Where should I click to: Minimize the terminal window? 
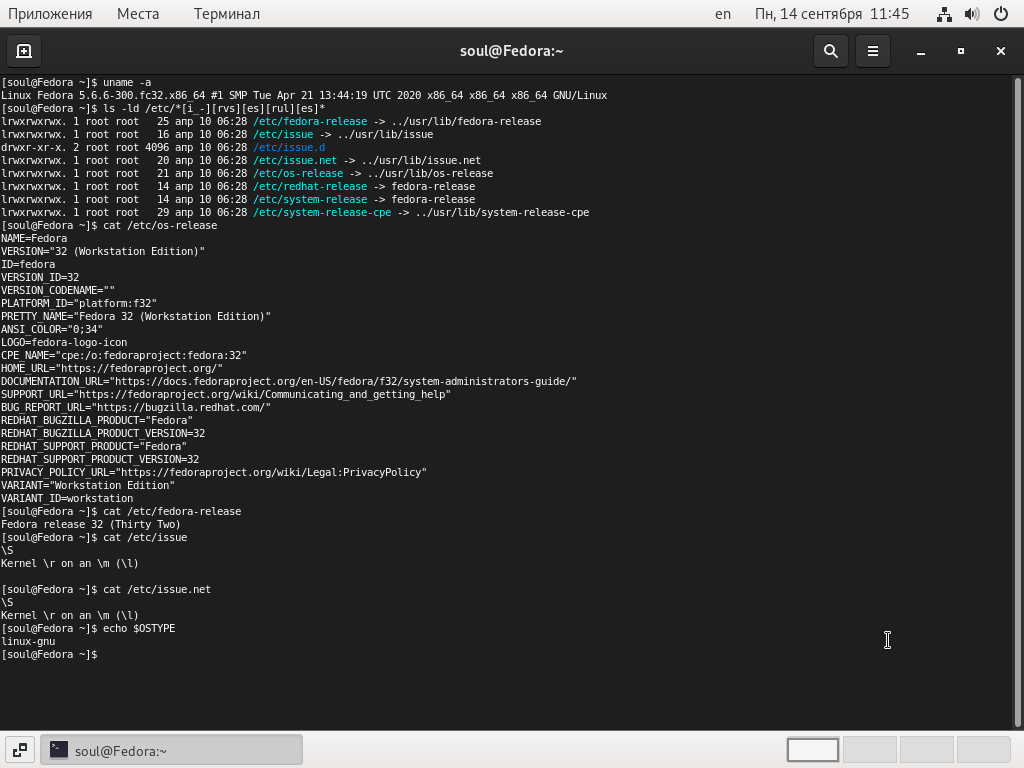pyautogui.click(x=921, y=51)
